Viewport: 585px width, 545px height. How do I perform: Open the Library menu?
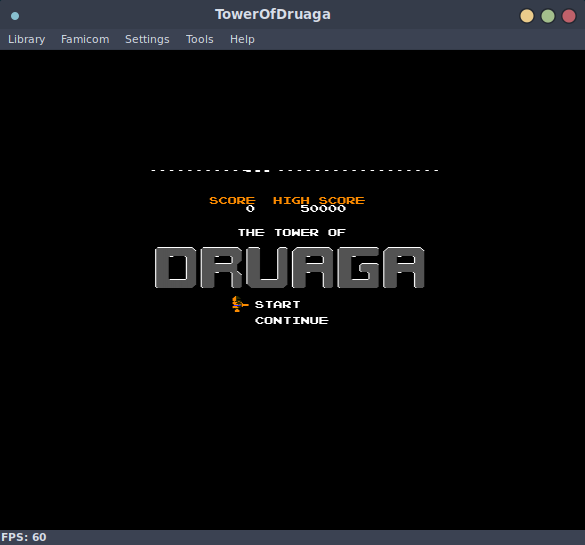[x=26, y=39]
